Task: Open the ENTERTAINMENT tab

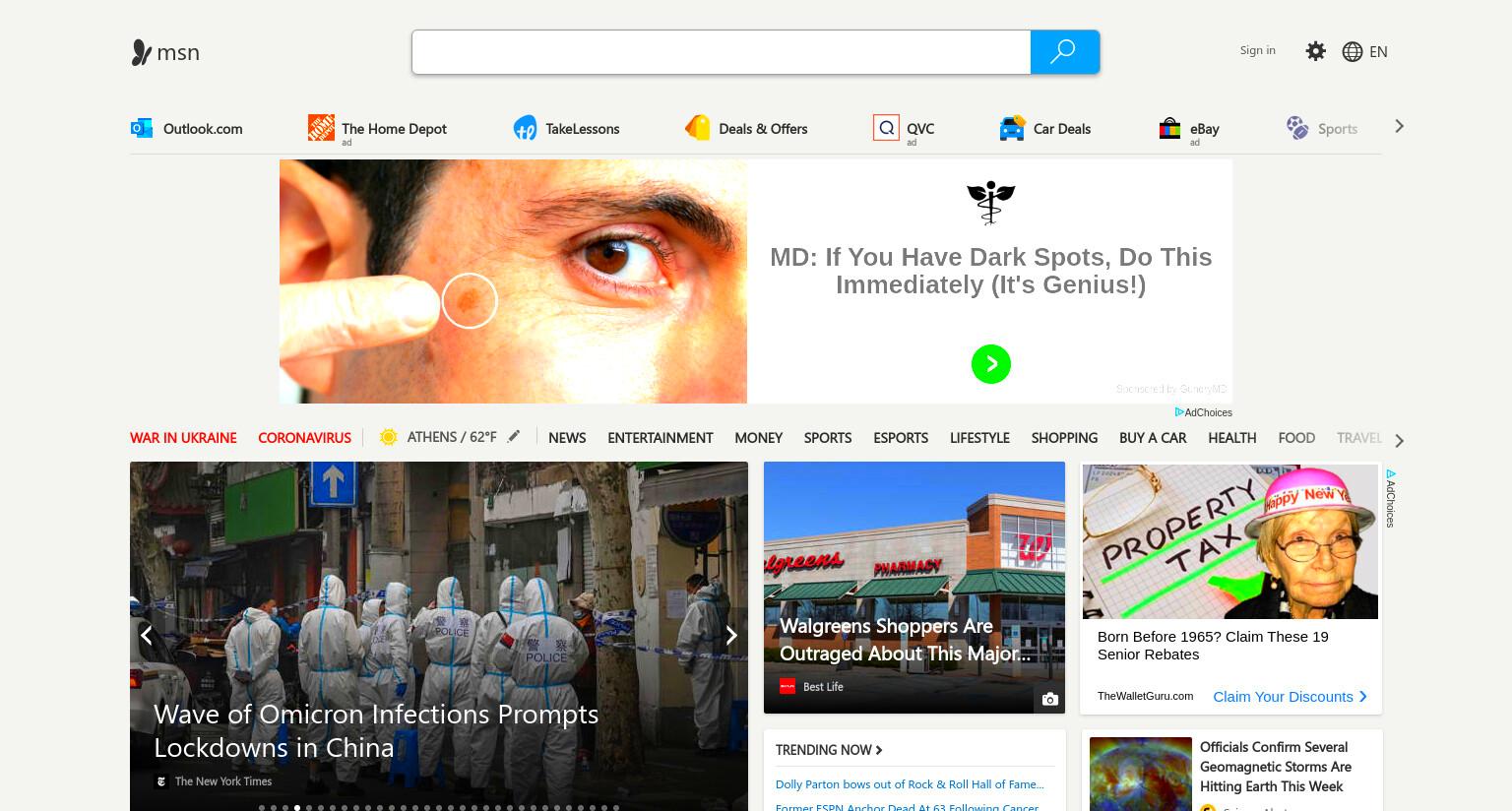Action: pyautogui.click(x=660, y=438)
